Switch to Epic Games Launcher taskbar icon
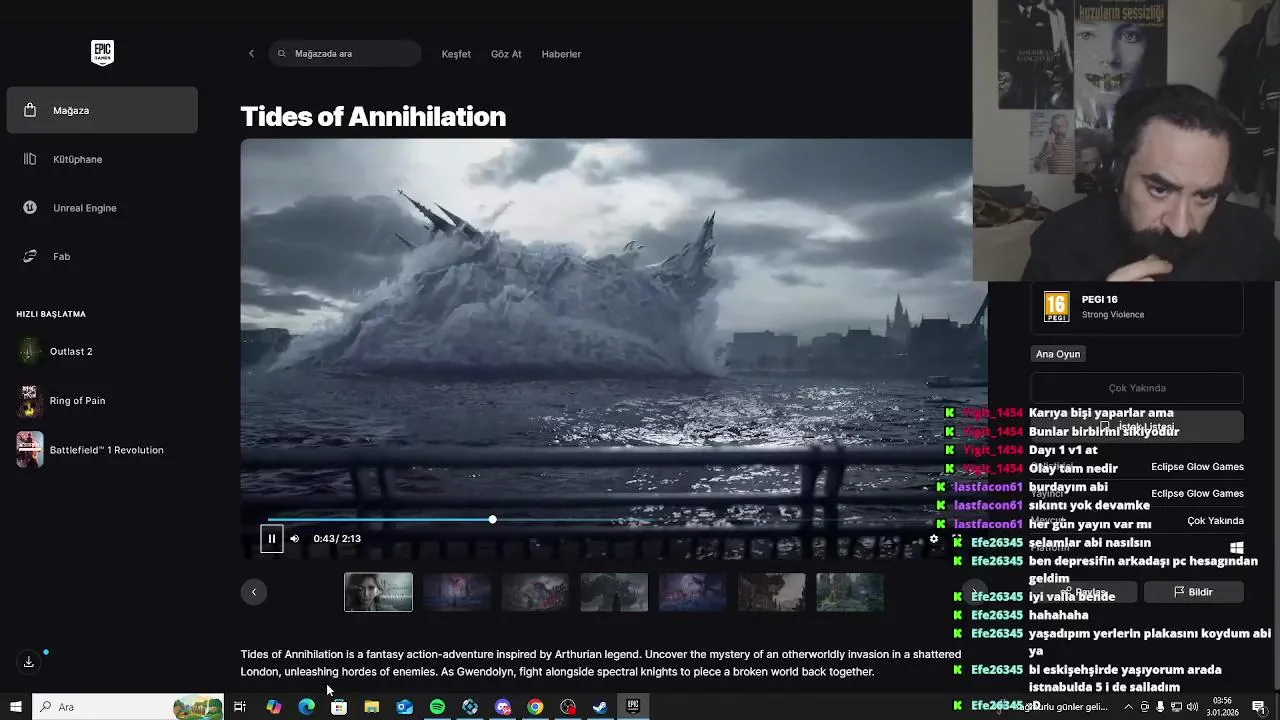Viewport: 1280px width, 720px height. click(633, 707)
